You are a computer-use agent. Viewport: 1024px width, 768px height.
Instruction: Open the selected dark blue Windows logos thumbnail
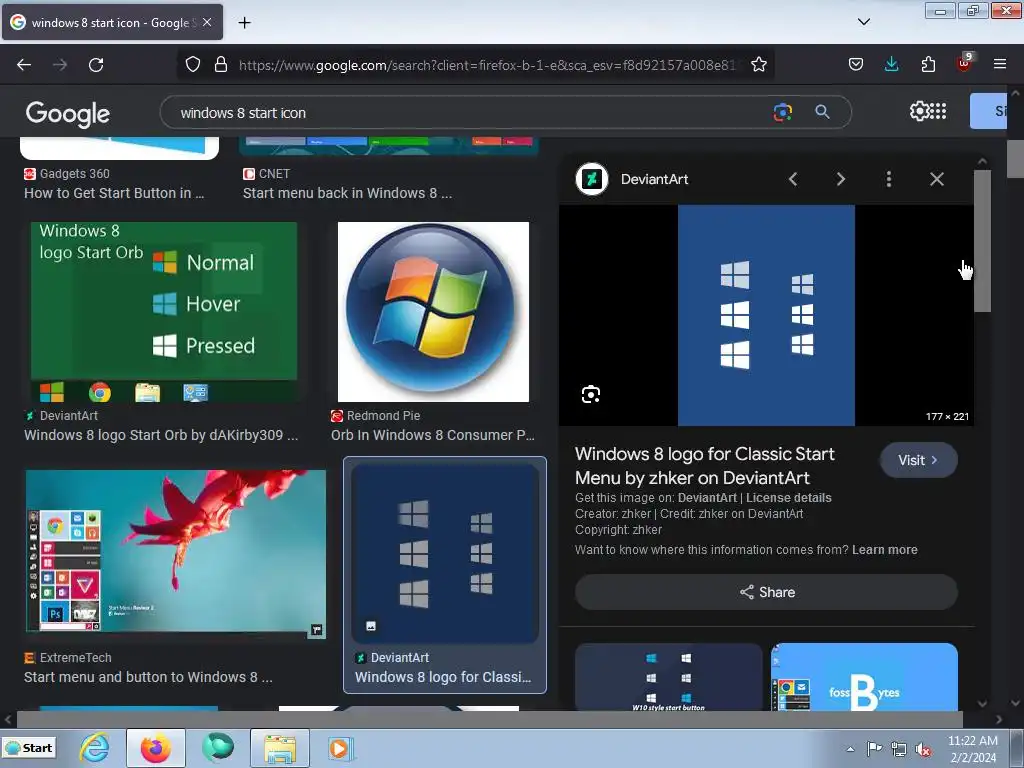click(x=445, y=554)
